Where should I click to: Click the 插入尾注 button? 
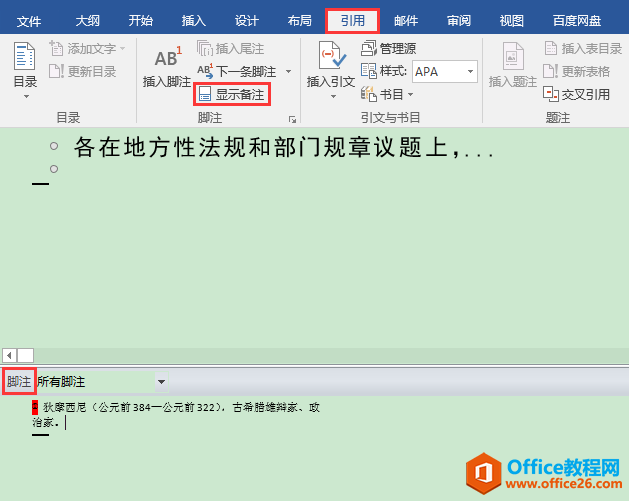tap(230, 49)
